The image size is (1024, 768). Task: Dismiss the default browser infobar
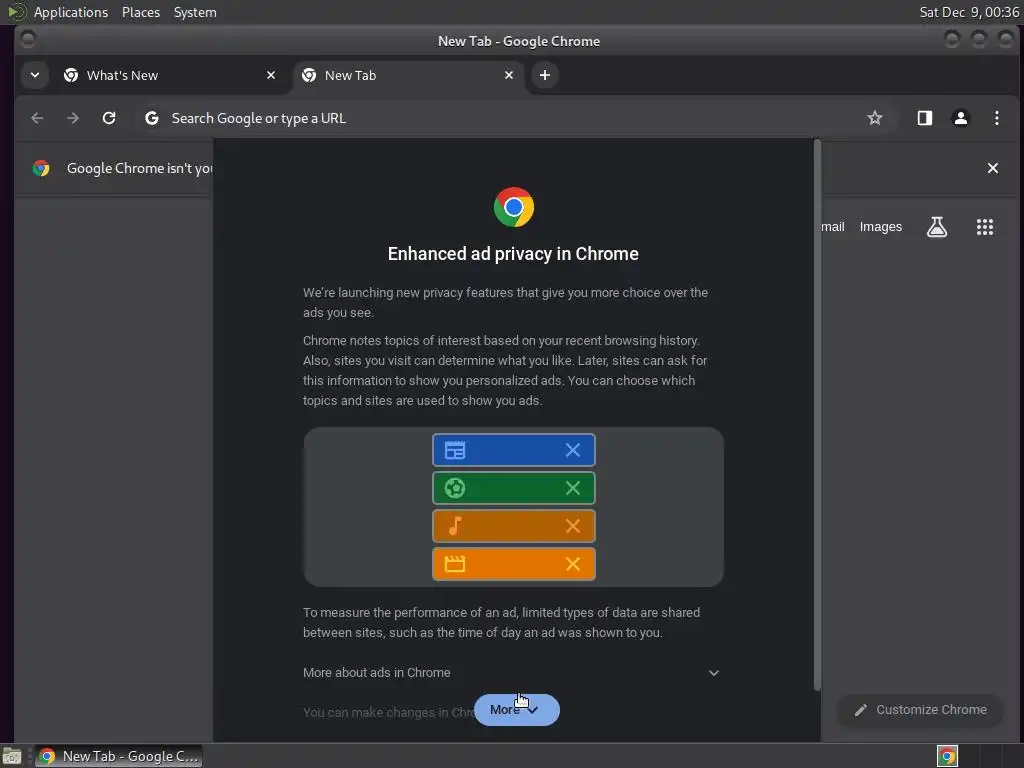click(x=993, y=168)
